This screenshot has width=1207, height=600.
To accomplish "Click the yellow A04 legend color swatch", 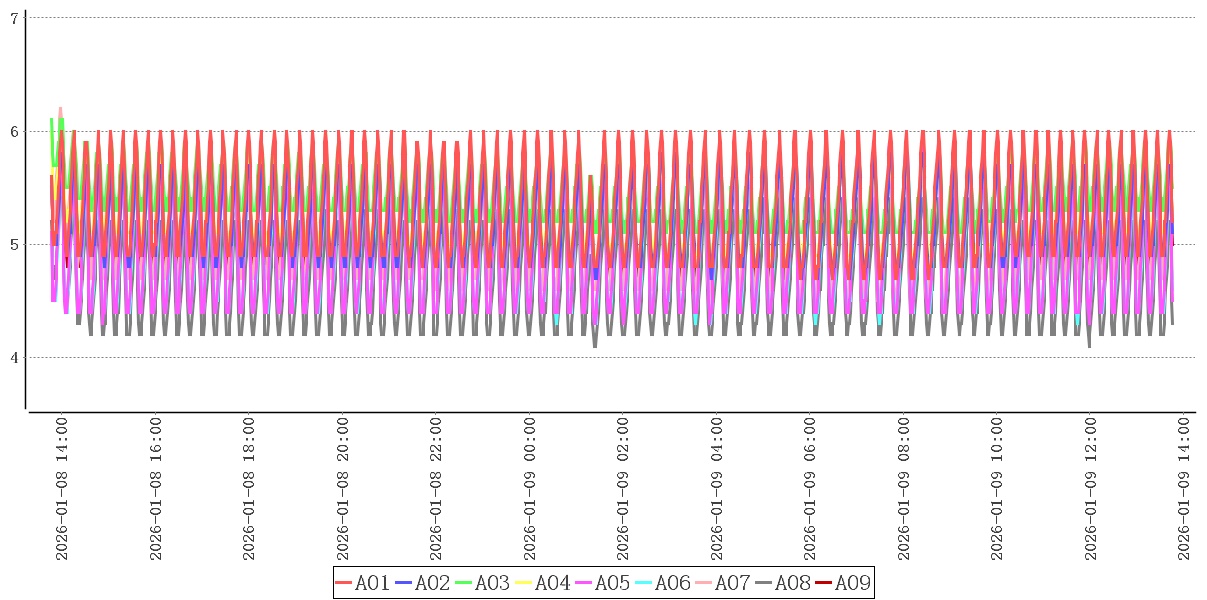I will pos(524,583).
